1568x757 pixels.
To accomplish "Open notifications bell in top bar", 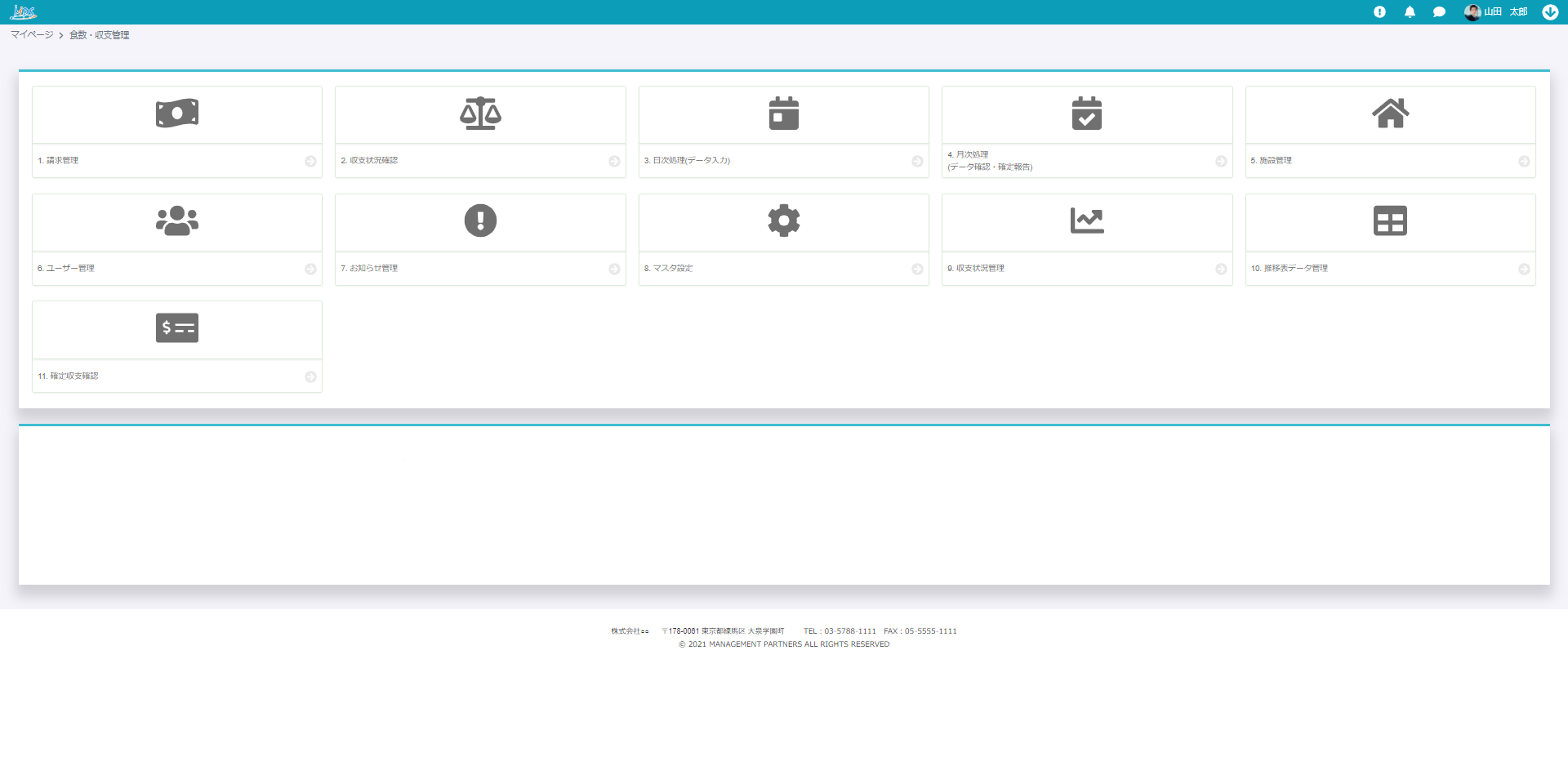I will [x=1410, y=12].
